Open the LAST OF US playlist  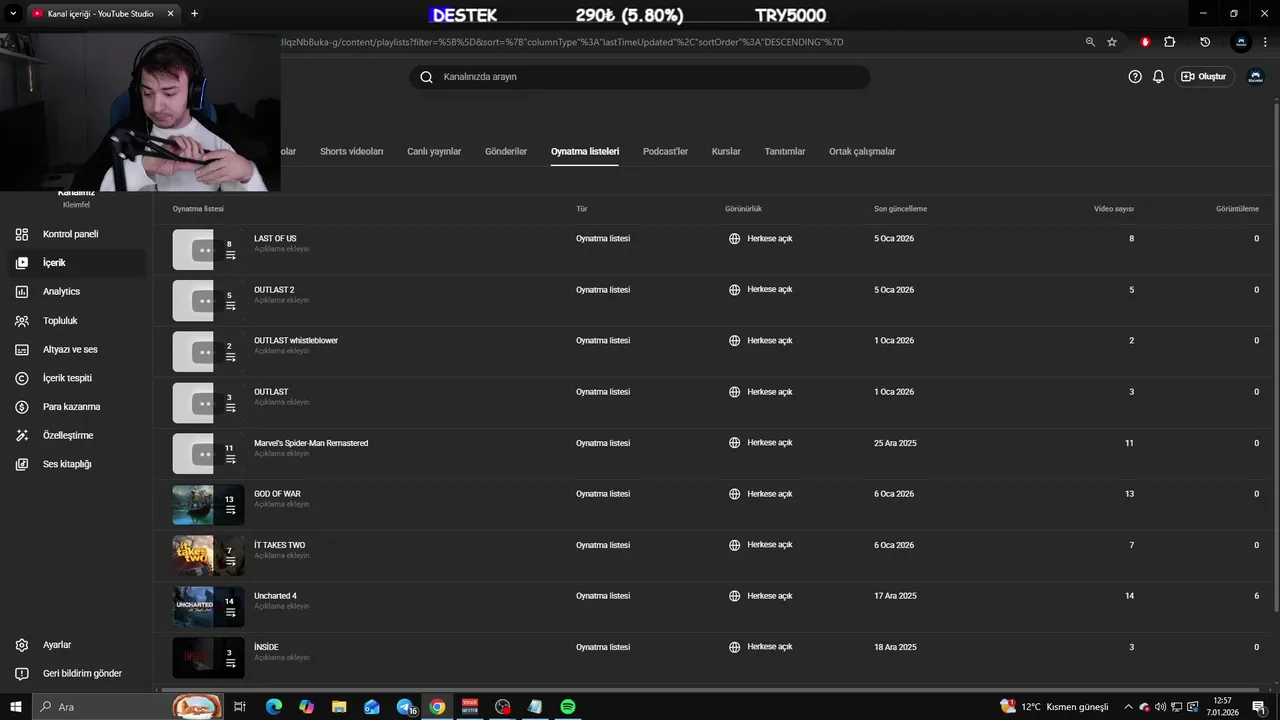pyautogui.click(x=275, y=239)
